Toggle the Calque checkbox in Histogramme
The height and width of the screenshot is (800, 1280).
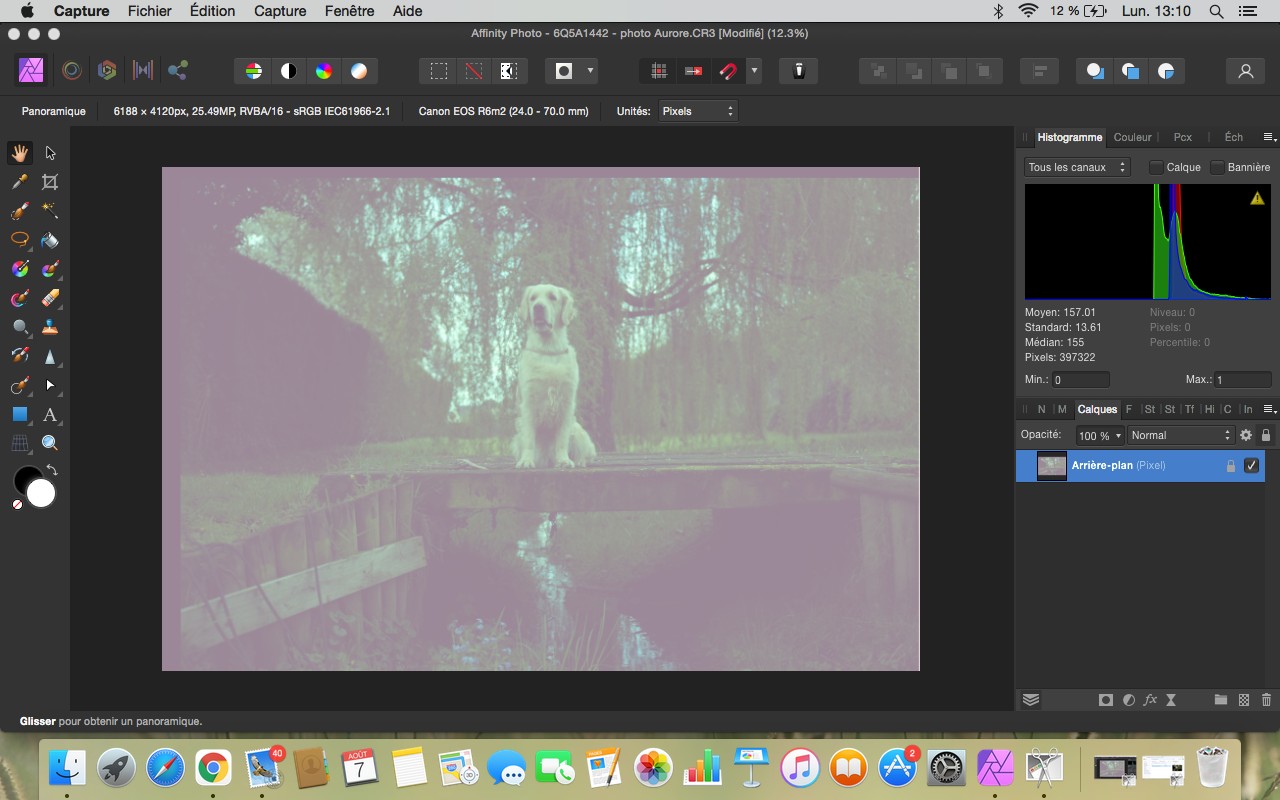[1156, 167]
